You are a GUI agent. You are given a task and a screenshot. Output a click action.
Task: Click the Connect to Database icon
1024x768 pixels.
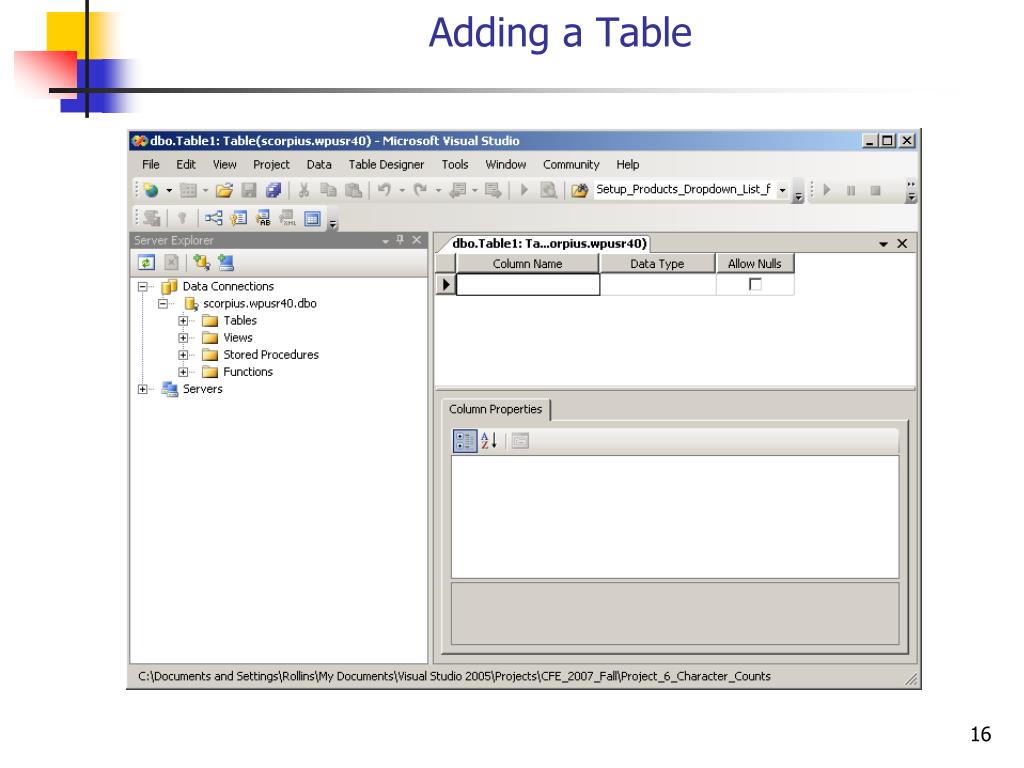click(x=201, y=263)
